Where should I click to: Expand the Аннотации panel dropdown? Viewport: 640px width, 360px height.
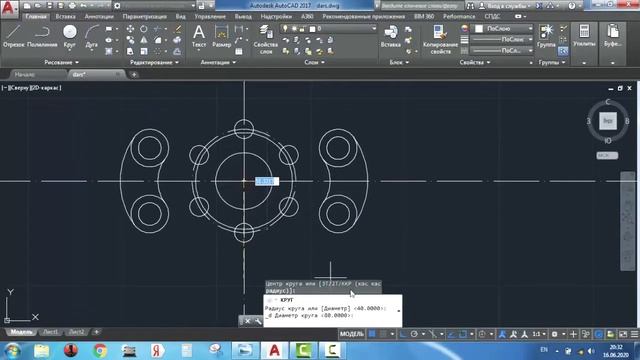[x=218, y=62]
